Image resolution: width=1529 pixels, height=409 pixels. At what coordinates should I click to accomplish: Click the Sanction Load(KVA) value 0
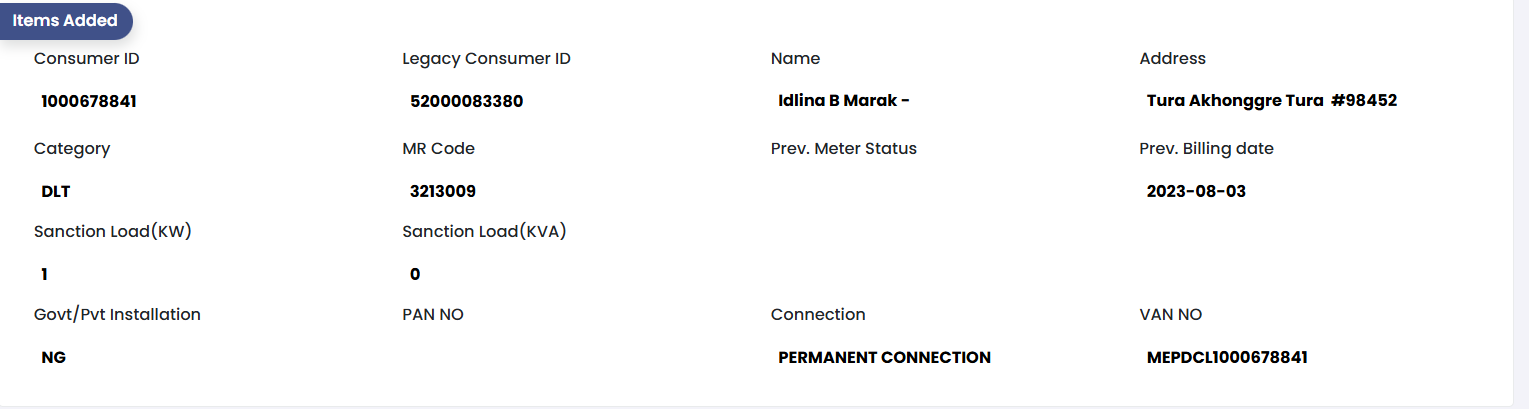pos(415,274)
